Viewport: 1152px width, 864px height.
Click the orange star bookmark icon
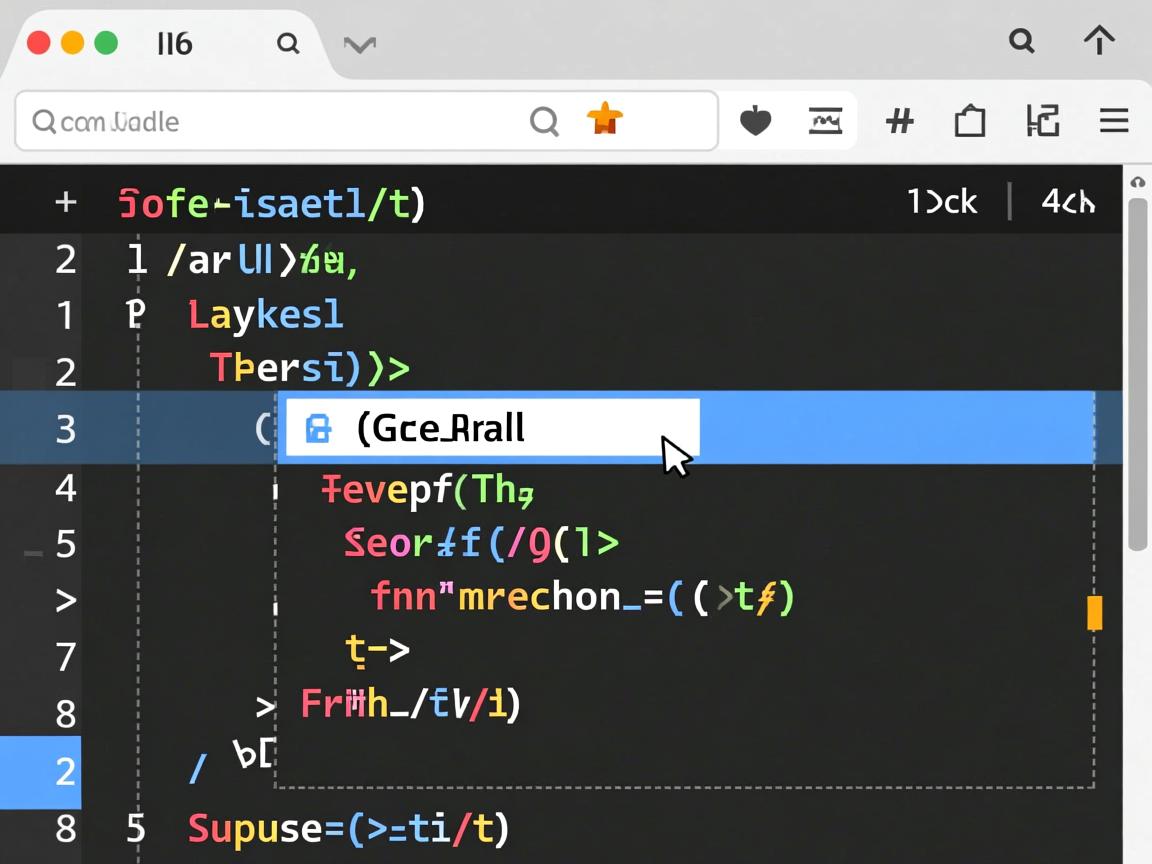[x=604, y=120]
